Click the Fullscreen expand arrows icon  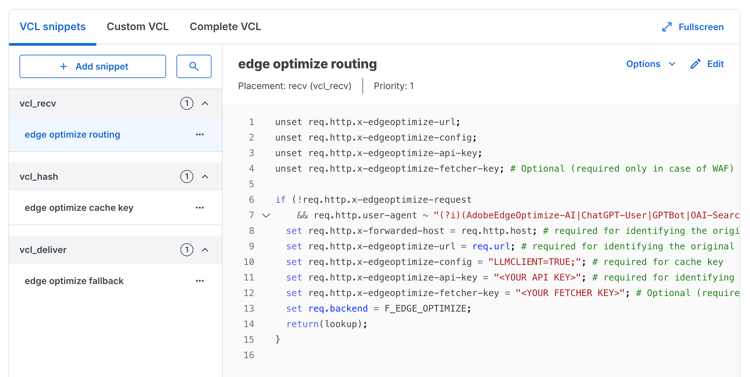(x=667, y=27)
